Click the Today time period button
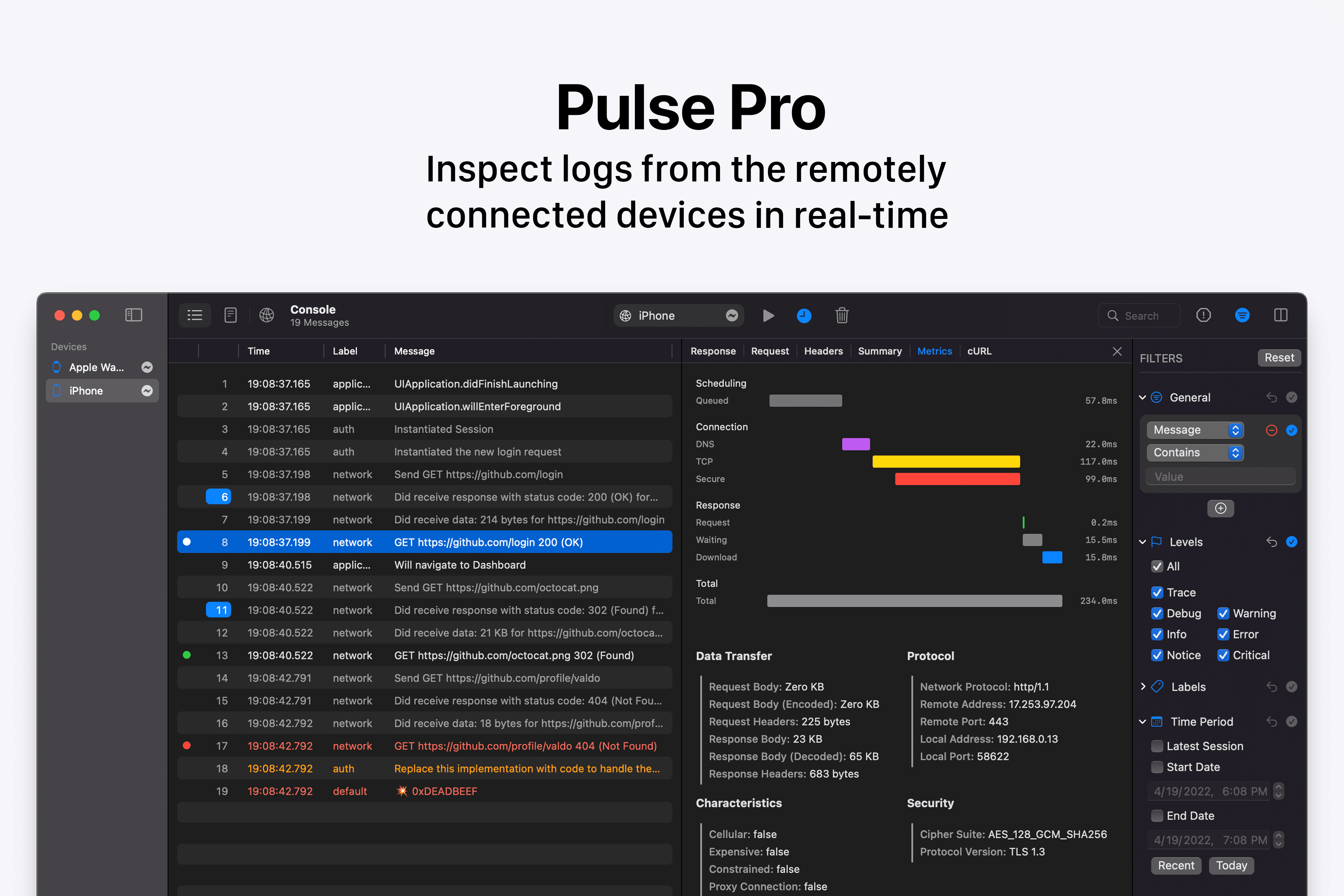 pyautogui.click(x=1231, y=865)
